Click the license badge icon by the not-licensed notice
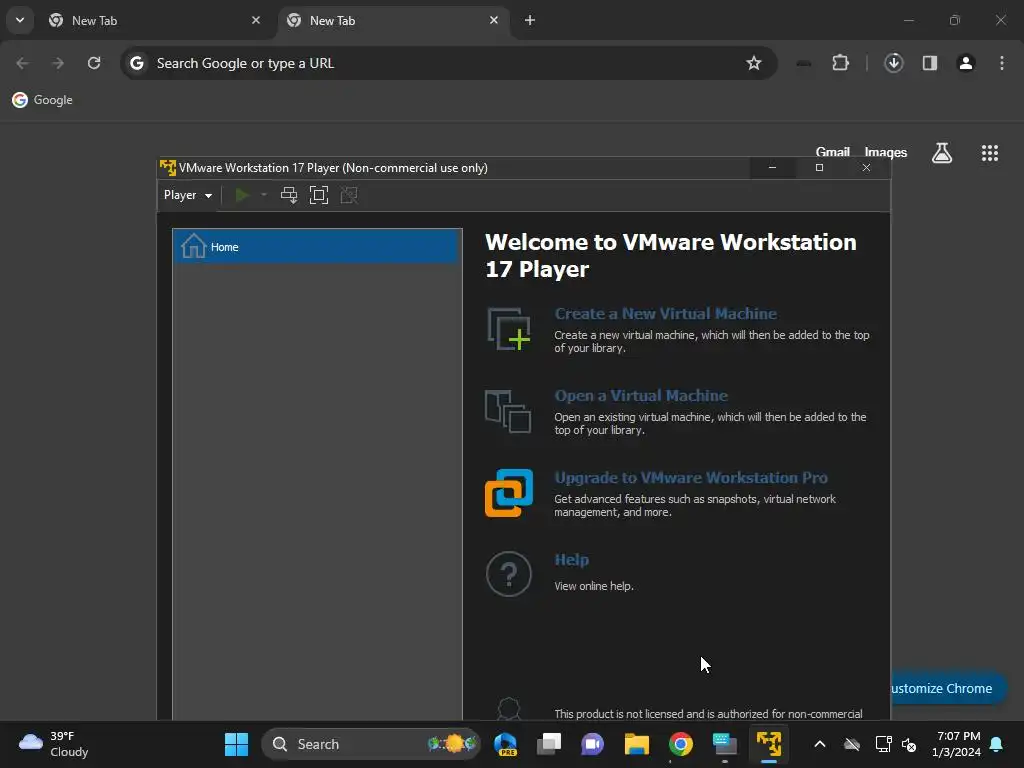This screenshot has width=1024, height=768. (509, 709)
